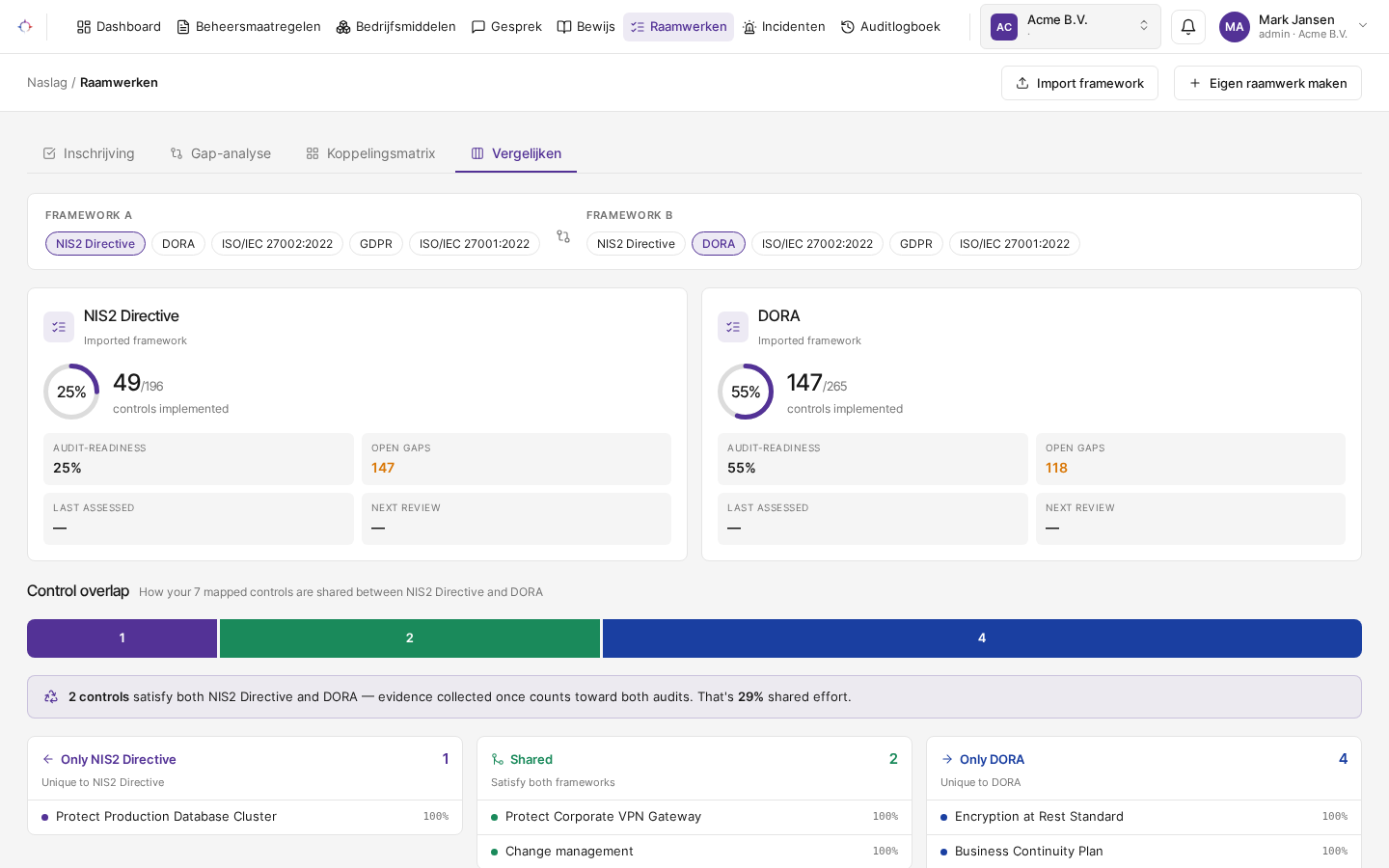Viewport: 1389px width, 868px height.
Task: Navigate to Bewijs
Action: coord(586,27)
